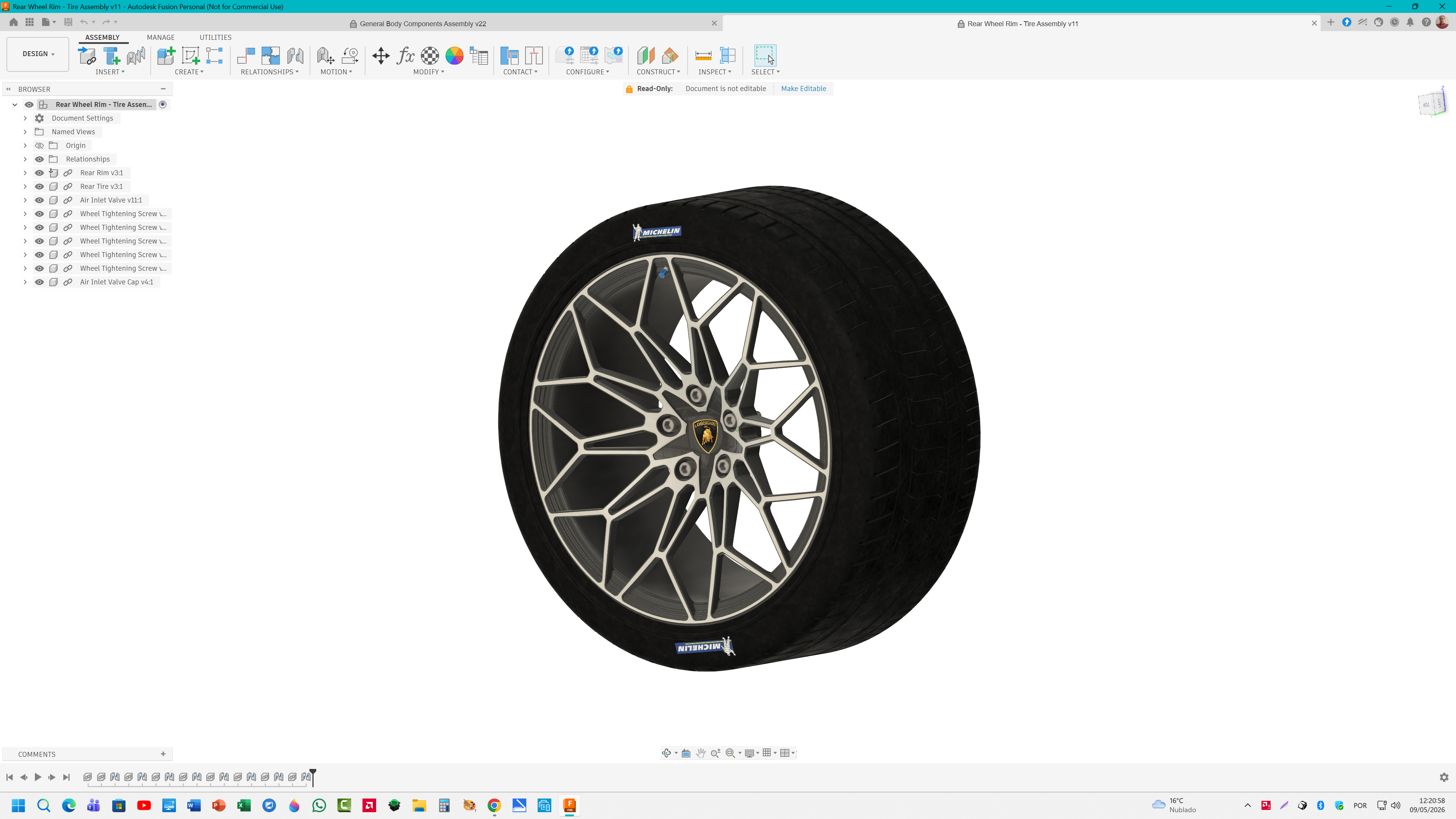Screen dimensions: 1456x819
Task: Open timeline settings gear at bottom right
Action: pos(1444,777)
